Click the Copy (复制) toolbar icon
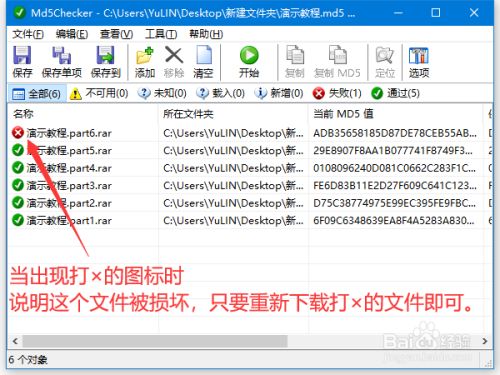 click(x=295, y=55)
